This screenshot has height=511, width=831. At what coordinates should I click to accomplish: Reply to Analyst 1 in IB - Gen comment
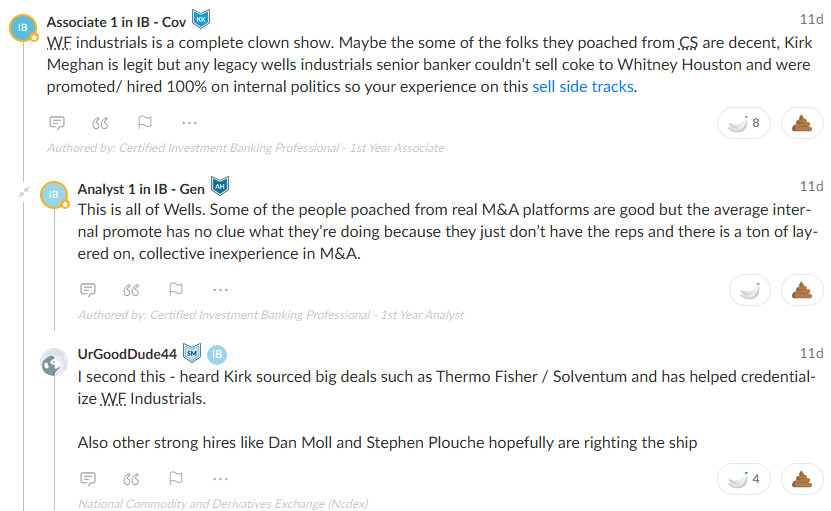tap(88, 290)
